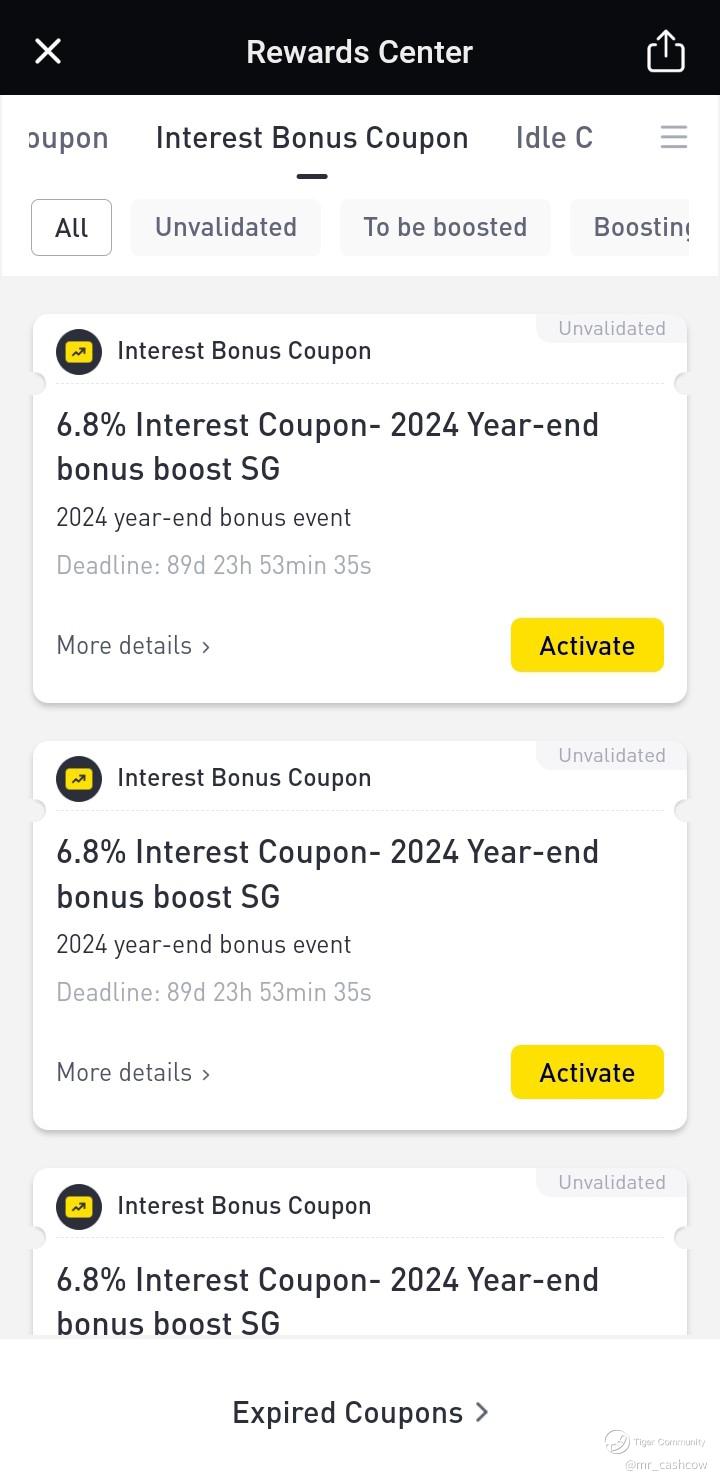Filter coupons by Unvalidated
The width and height of the screenshot is (720, 1481).
point(225,228)
